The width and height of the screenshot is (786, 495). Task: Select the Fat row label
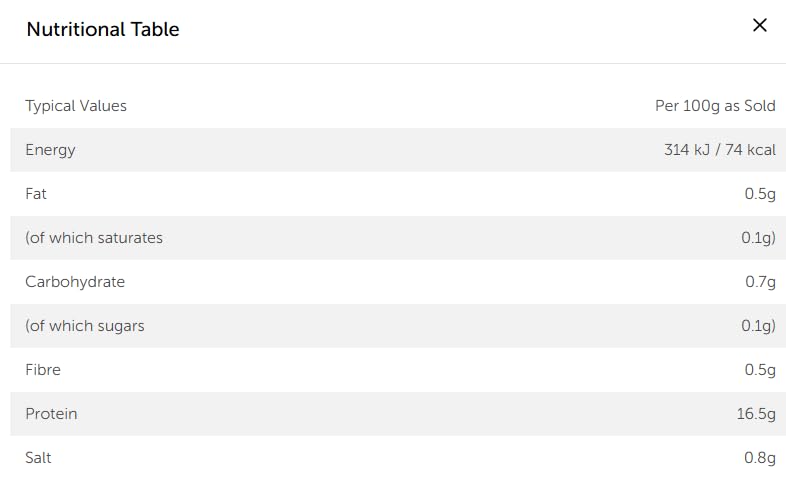36,194
